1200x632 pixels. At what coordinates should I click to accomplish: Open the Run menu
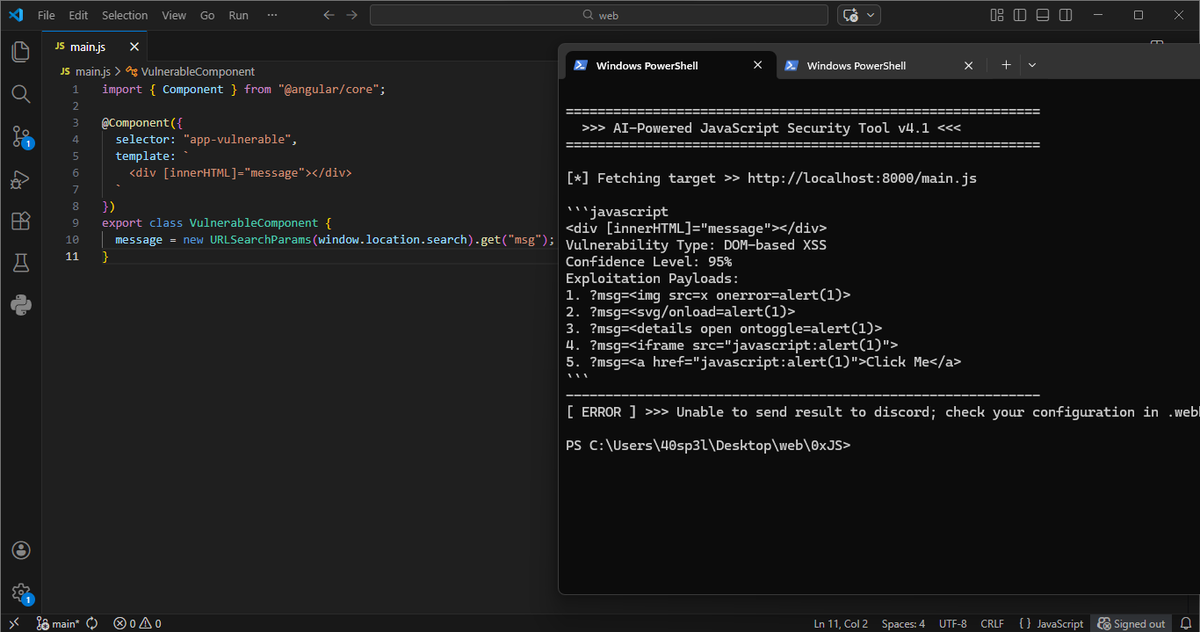[x=238, y=15]
